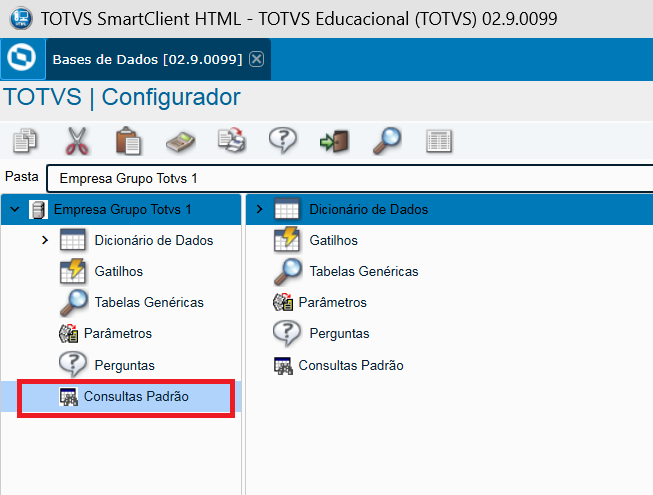Expand Dicionário de Dados in right panel
Viewport: 653px width, 495px height.
click(x=259, y=209)
